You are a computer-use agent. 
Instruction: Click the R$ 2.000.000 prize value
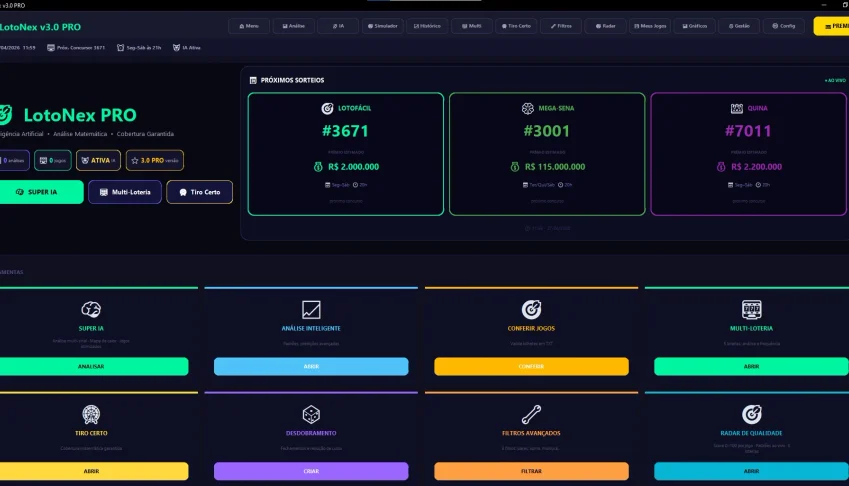[354, 167]
